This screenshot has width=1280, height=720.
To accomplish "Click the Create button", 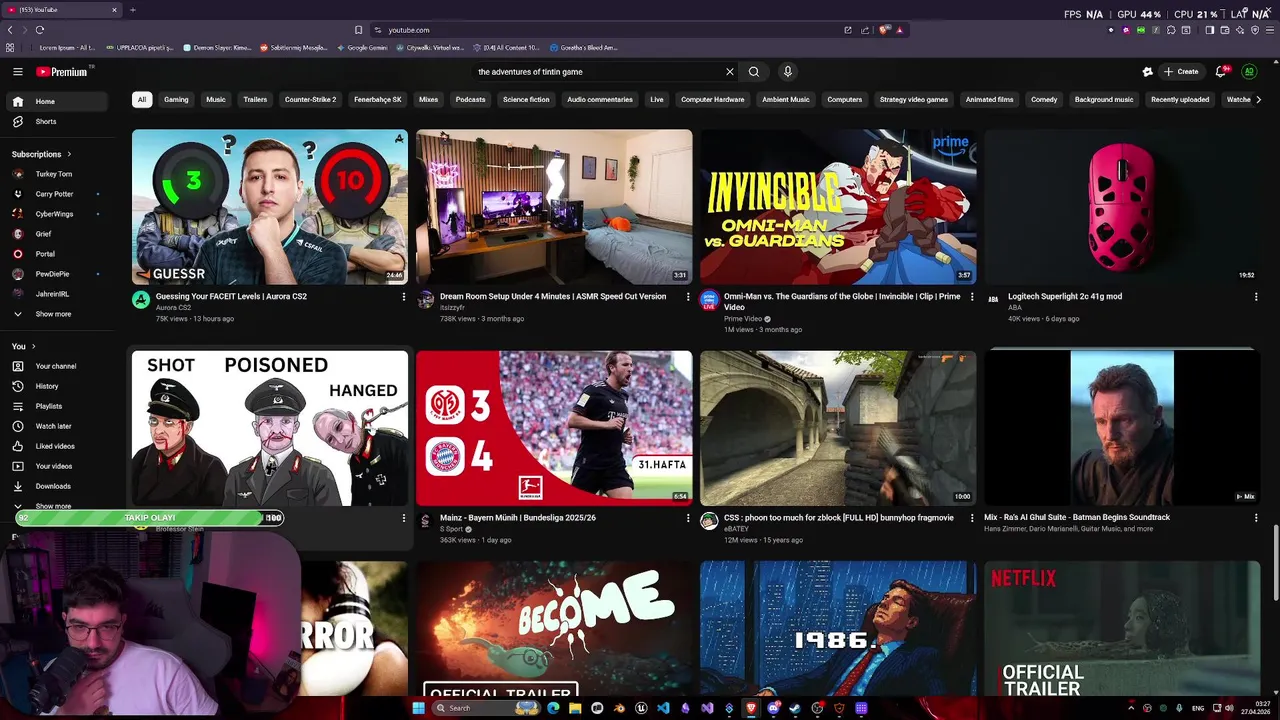I will [x=1181, y=72].
